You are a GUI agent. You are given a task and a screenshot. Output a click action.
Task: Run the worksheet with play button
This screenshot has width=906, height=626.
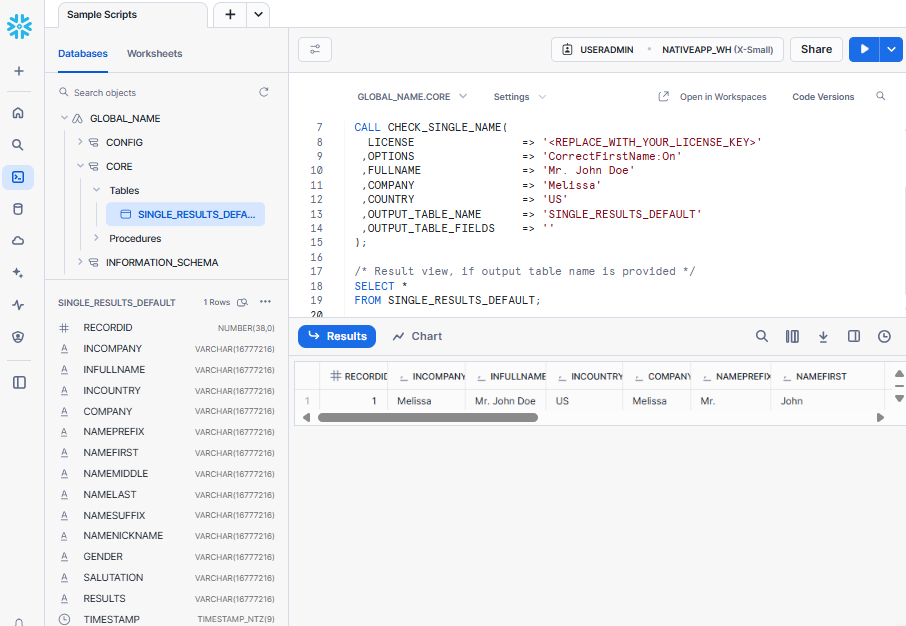point(864,49)
